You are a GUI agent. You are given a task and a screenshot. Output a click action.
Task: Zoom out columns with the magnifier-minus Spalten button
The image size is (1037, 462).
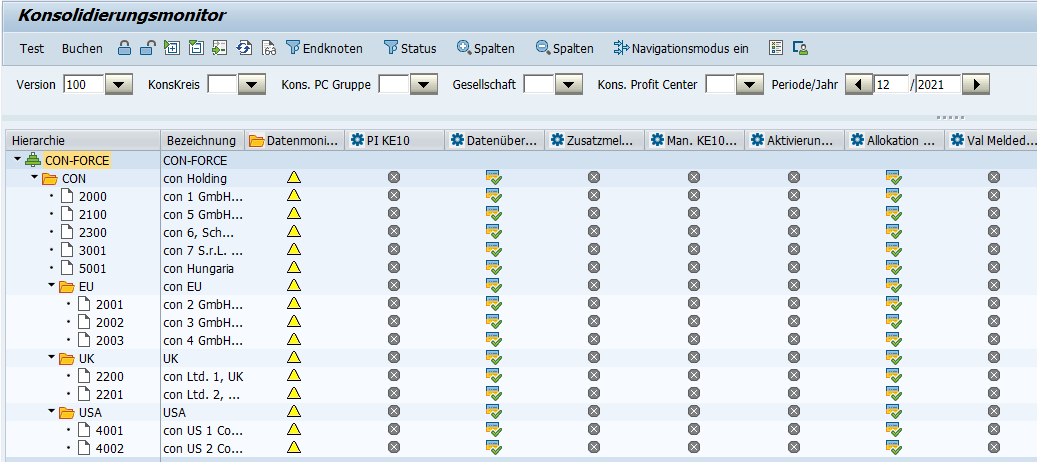[x=564, y=48]
